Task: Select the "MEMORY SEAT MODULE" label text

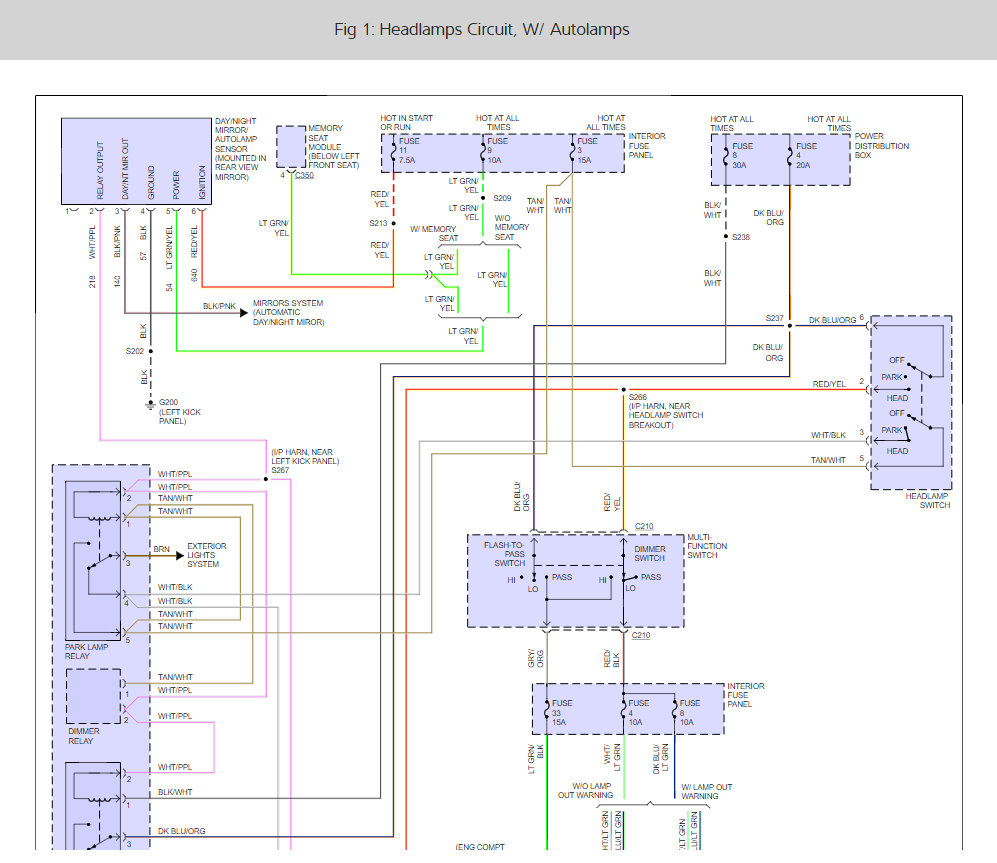Action: point(325,137)
